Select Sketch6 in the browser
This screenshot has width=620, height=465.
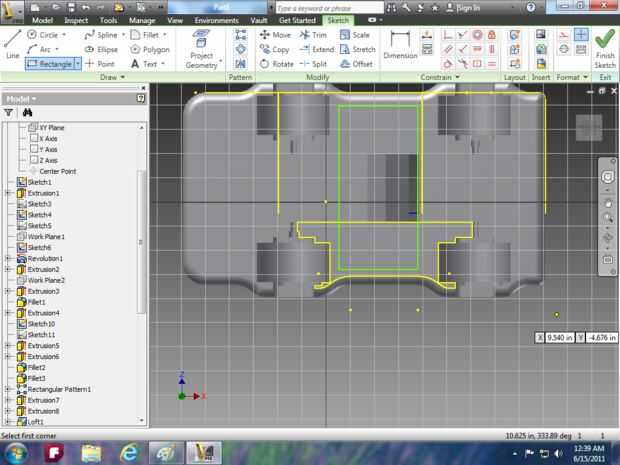34,248
